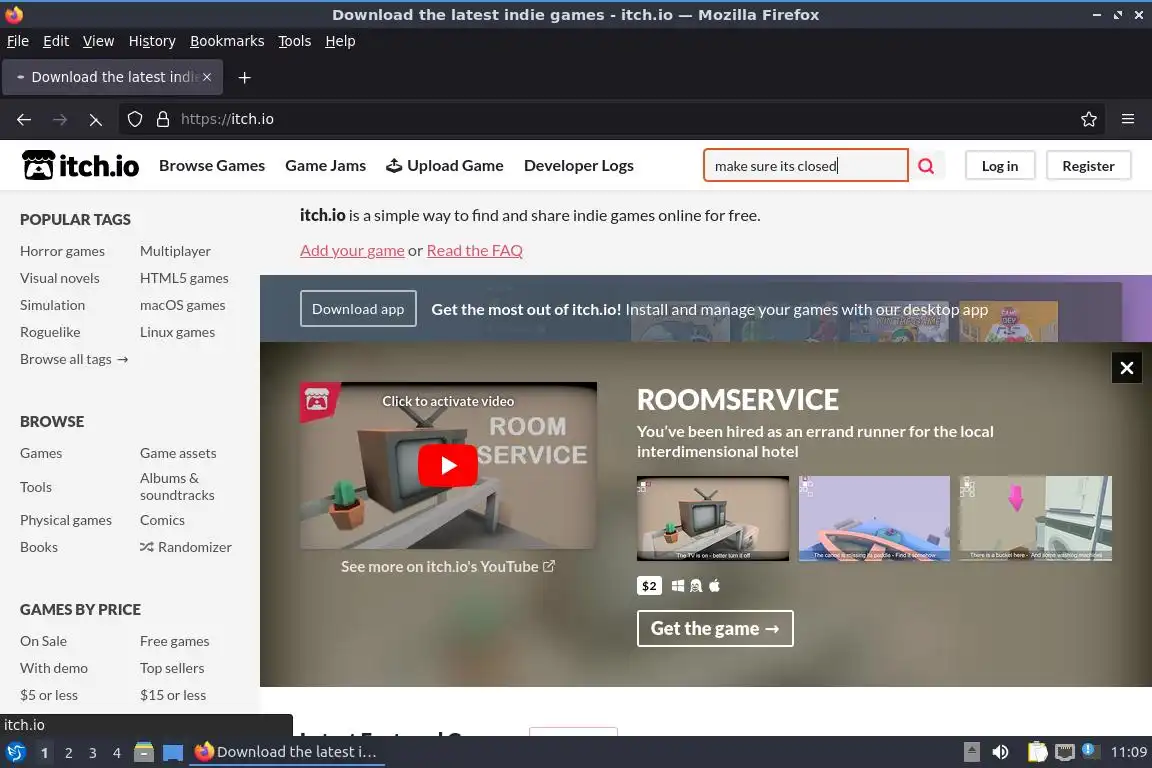Click the Firefox taskbar window button
Viewport: 1152px width, 768px height.
(x=287, y=752)
